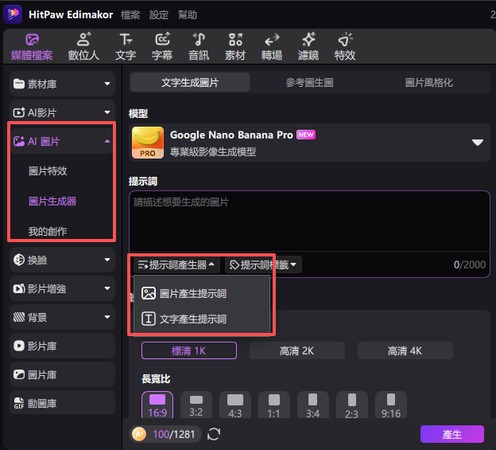Click the AI credits coin icon
The height and width of the screenshot is (450, 496).
pyautogui.click(x=139, y=434)
